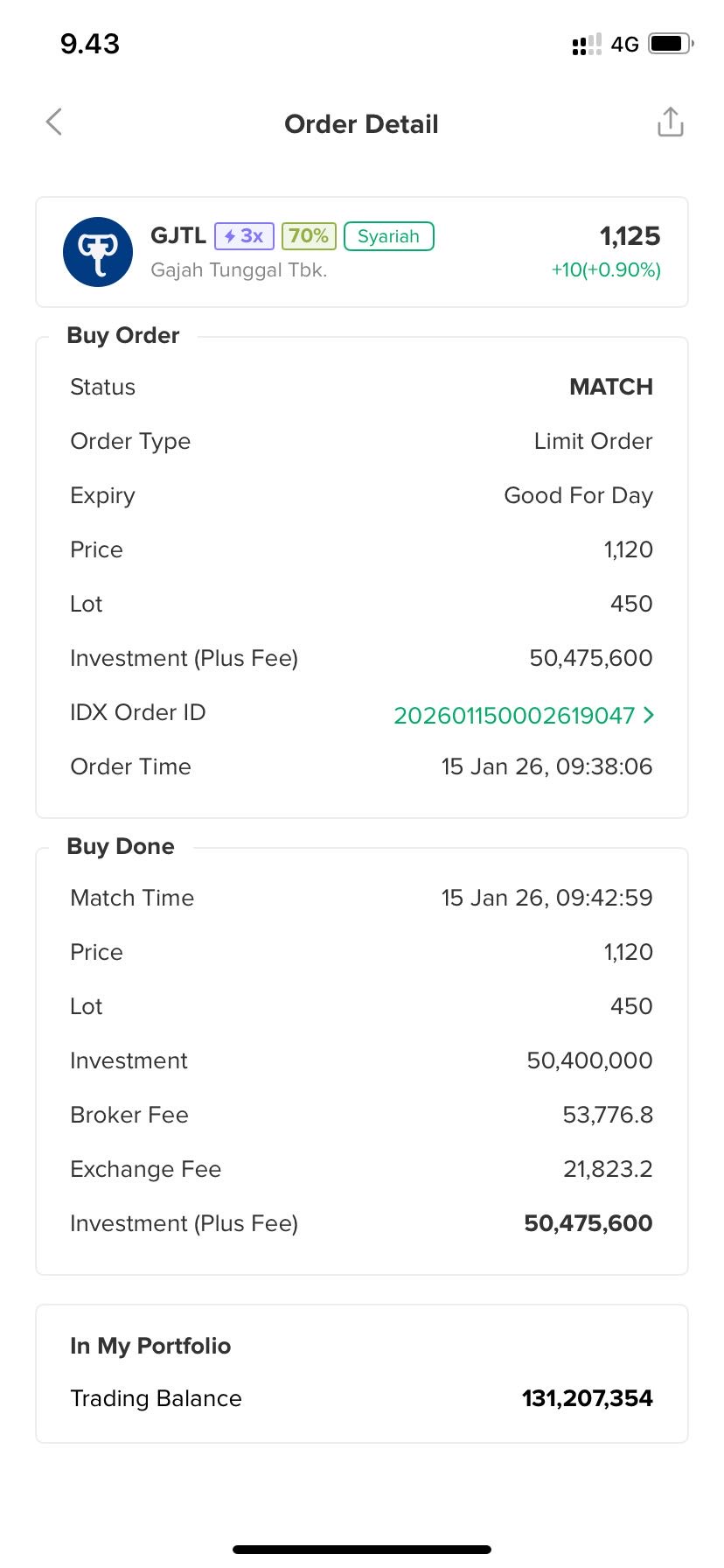Screen dimensions: 724x1568
Task: Tap the Syariah badge
Action: 388,236
